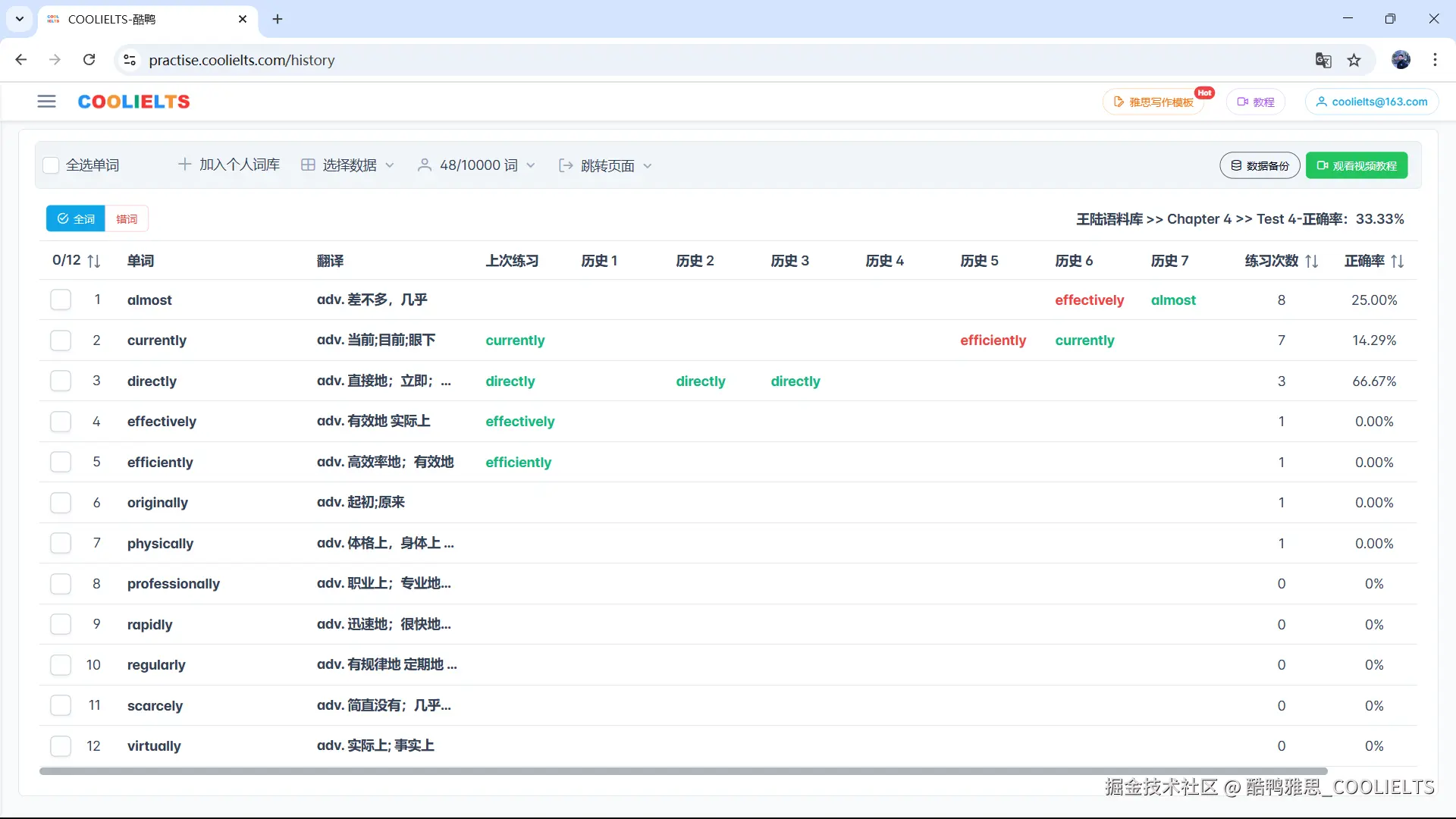The image size is (1456, 819).
Task: Expand the jump to page dropdown
Action: click(604, 165)
